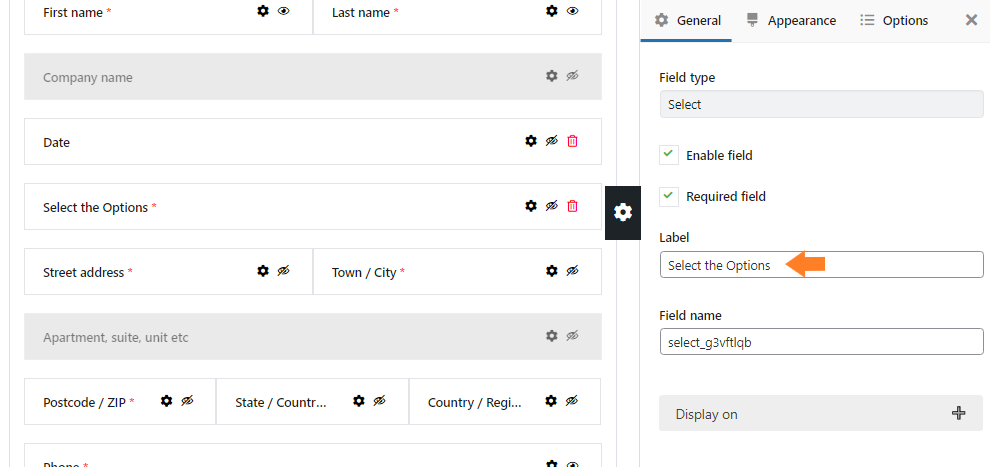Open settings gear for First name field
Viewport: 990px width, 467px height.
(x=263, y=11)
